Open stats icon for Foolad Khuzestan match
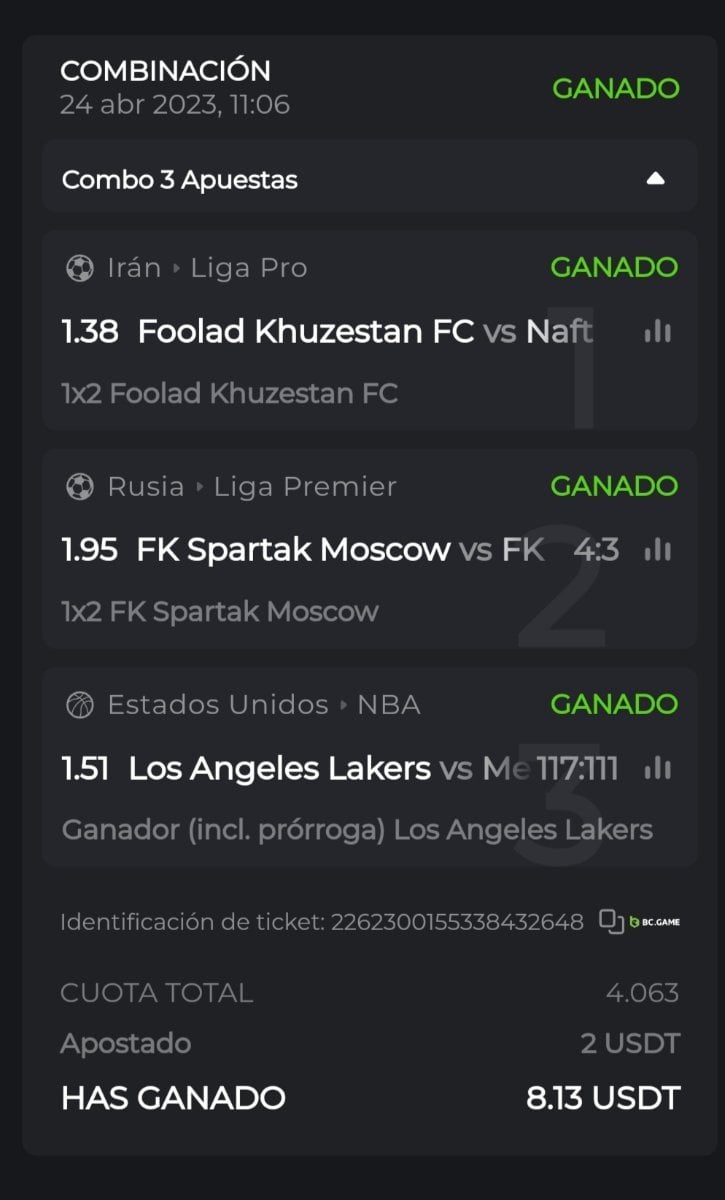The height and width of the screenshot is (1200, 725). pos(657,332)
